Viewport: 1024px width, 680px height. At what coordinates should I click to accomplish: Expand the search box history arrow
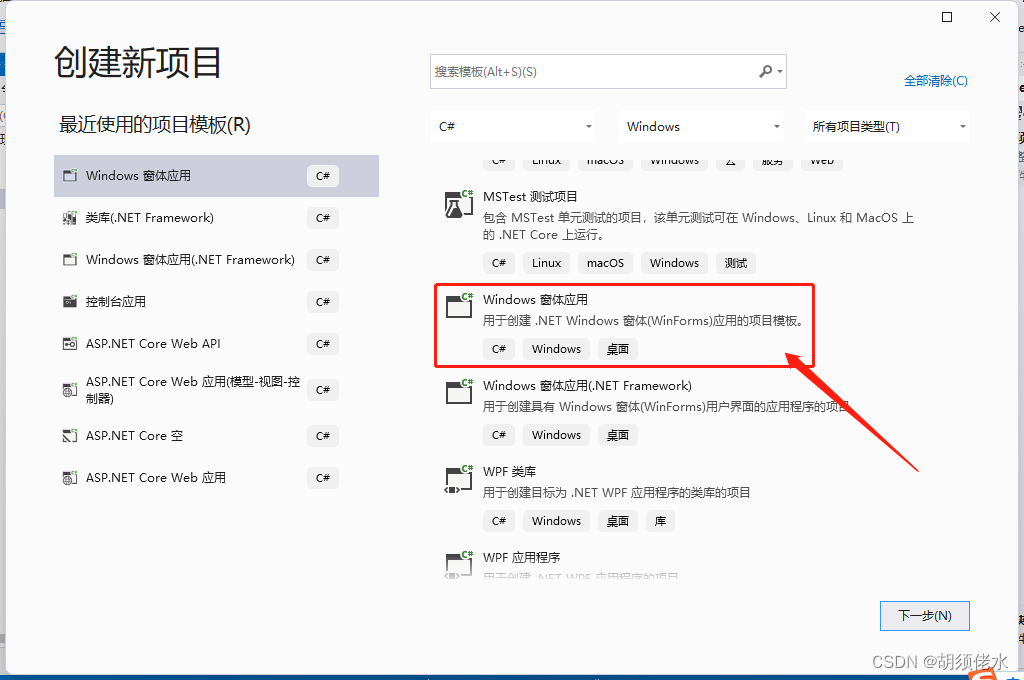pyautogui.click(x=780, y=71)
